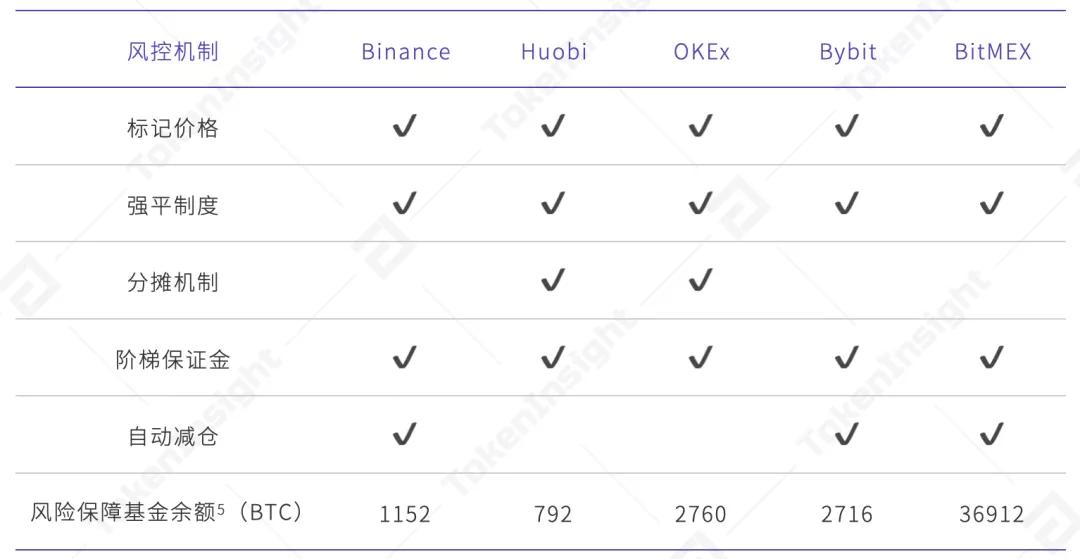
Task: Click the 风控机制 header label
Action: [173, 52]
